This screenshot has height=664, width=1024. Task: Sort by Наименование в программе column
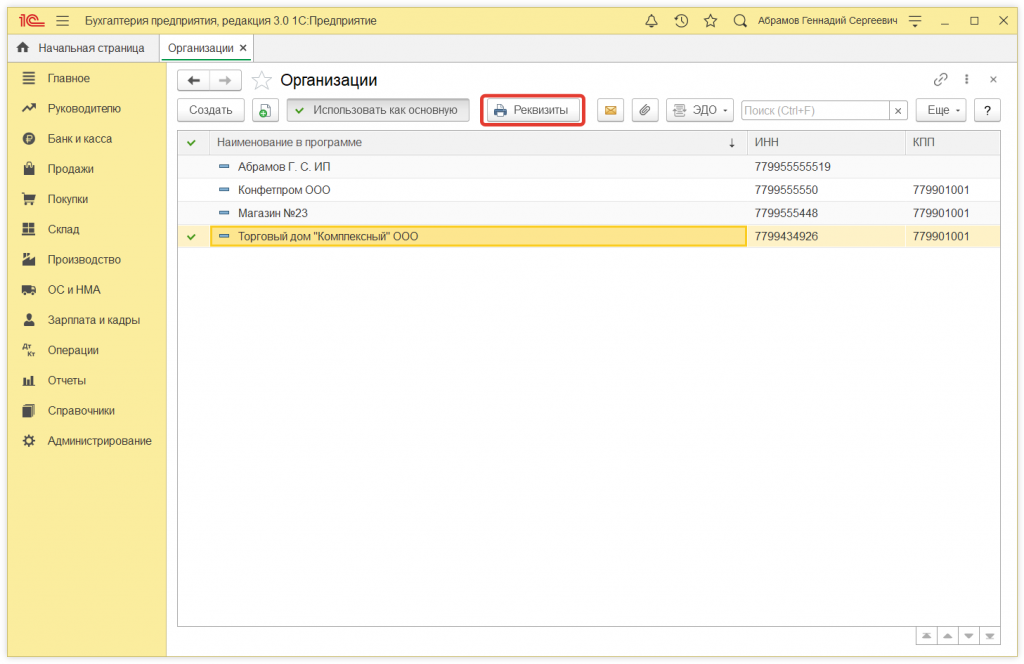point(470,143)
